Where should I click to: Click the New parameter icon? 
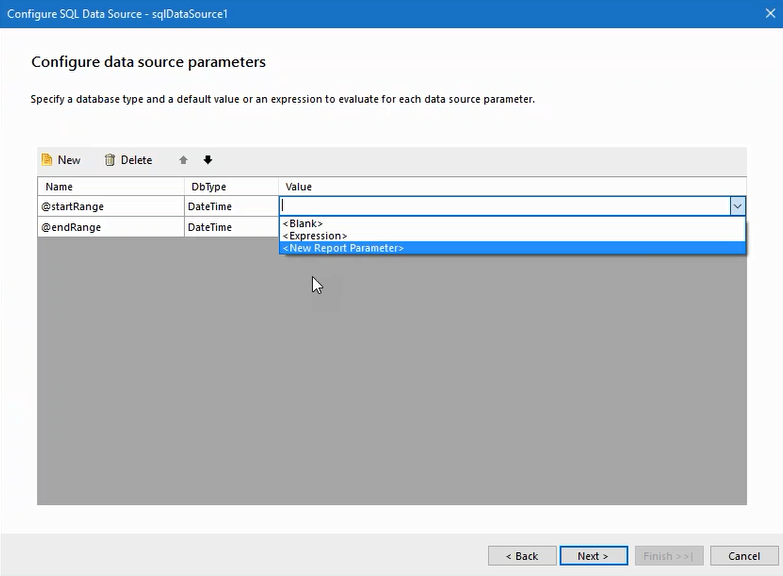47,160
